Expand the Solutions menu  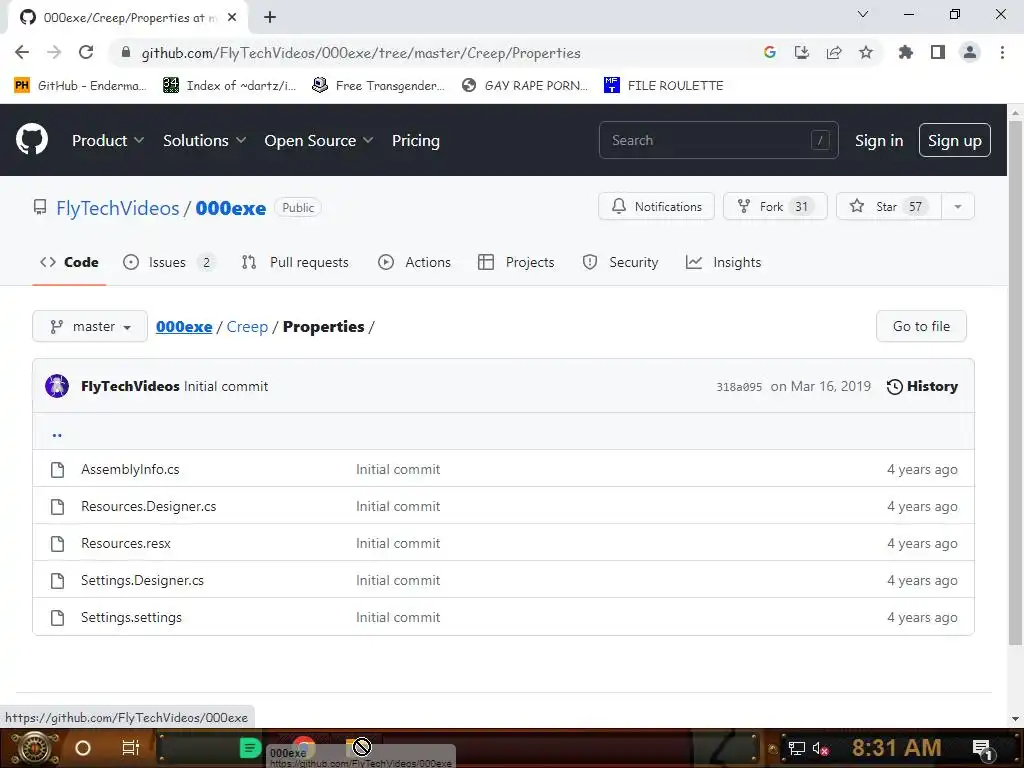(204, 140)
